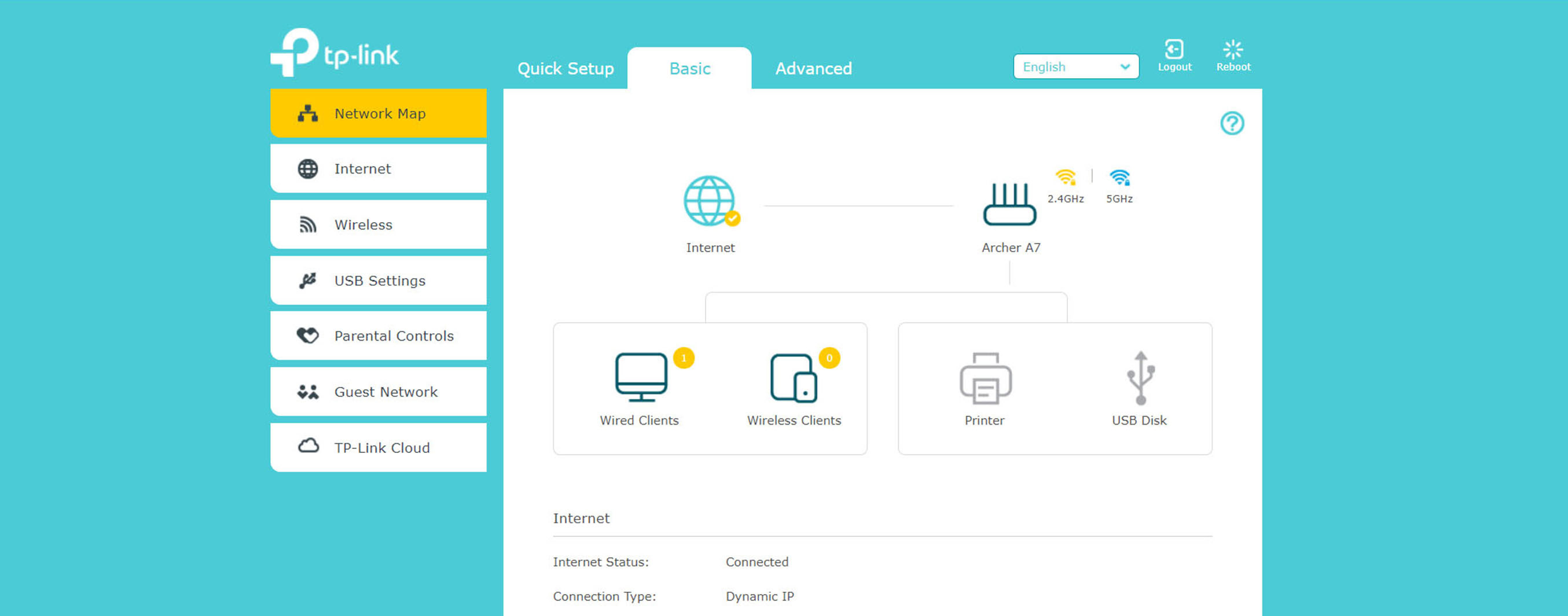The width and height of the screenshot is (1568, 616).
Task: Click the 'Connection Type:' label
Action: pos(604,596)
